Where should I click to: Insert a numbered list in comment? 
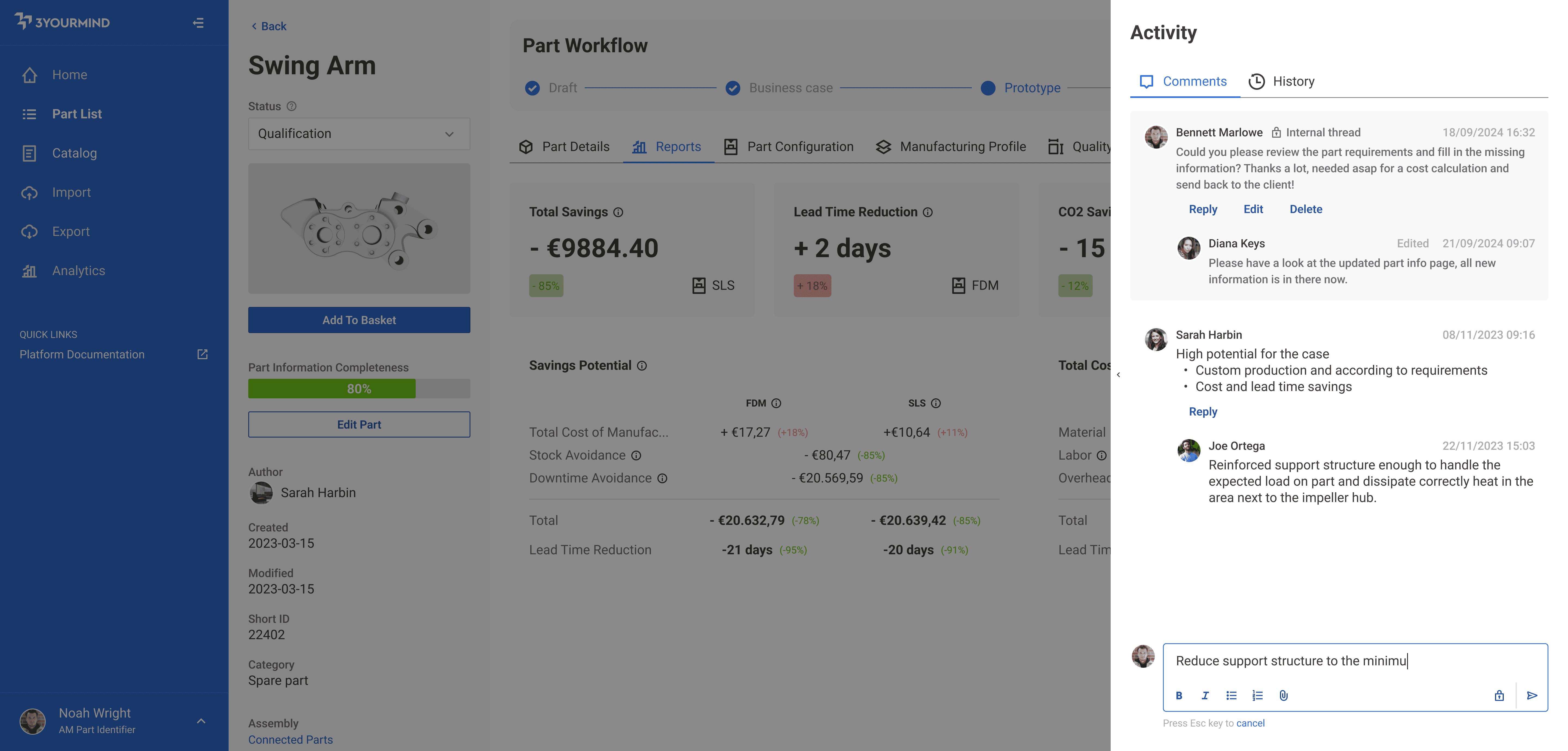pyautogui.click(x=1258, y=695)
